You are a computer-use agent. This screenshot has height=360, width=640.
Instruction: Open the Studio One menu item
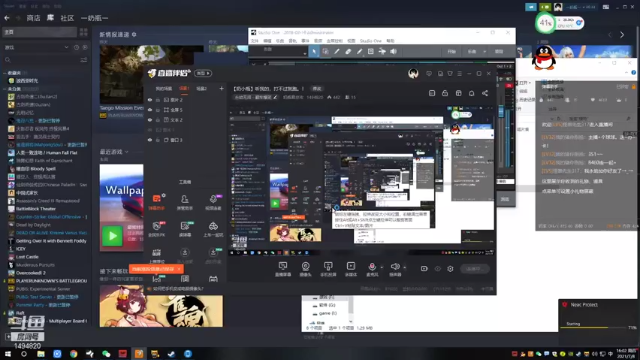pos(370,41)
